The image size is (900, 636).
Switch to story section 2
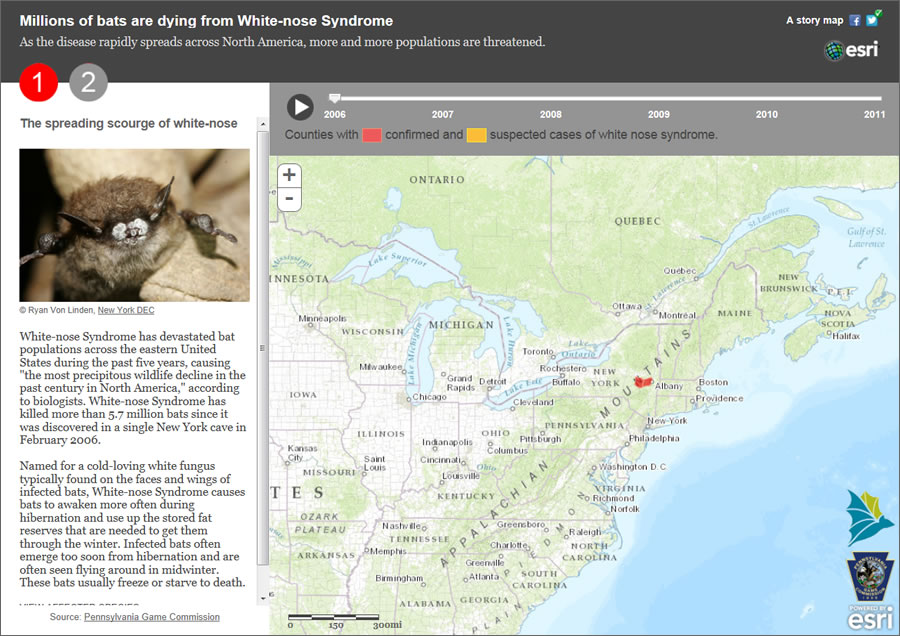(88, 83)
